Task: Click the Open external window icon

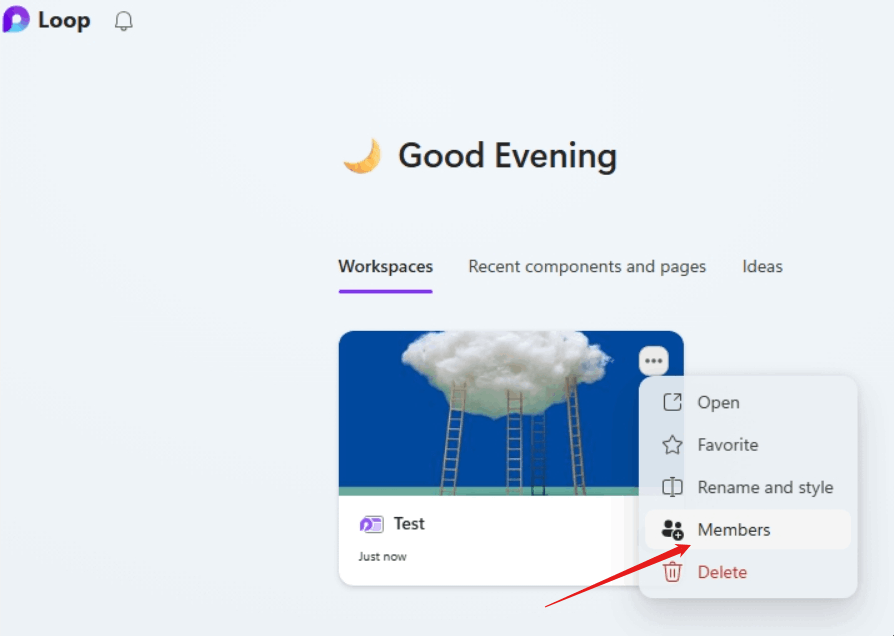Action: 672,402
